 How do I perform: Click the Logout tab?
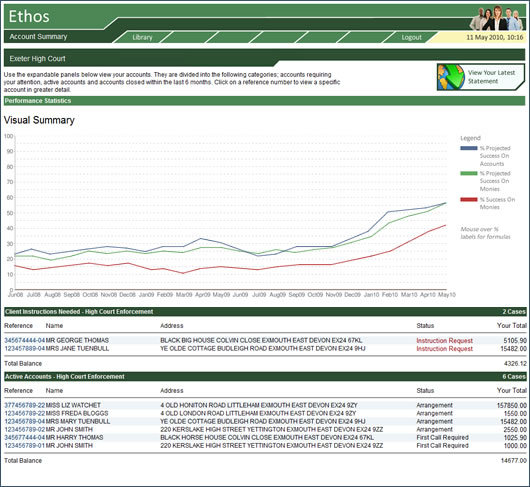click(x=411, y=37)
